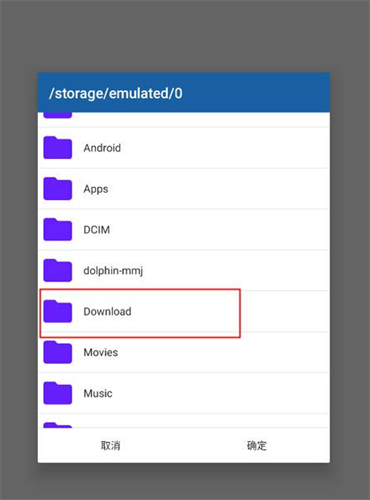Pick the Music directory label
The height and width of the screenshot is (500, 370).
[98, 393]
